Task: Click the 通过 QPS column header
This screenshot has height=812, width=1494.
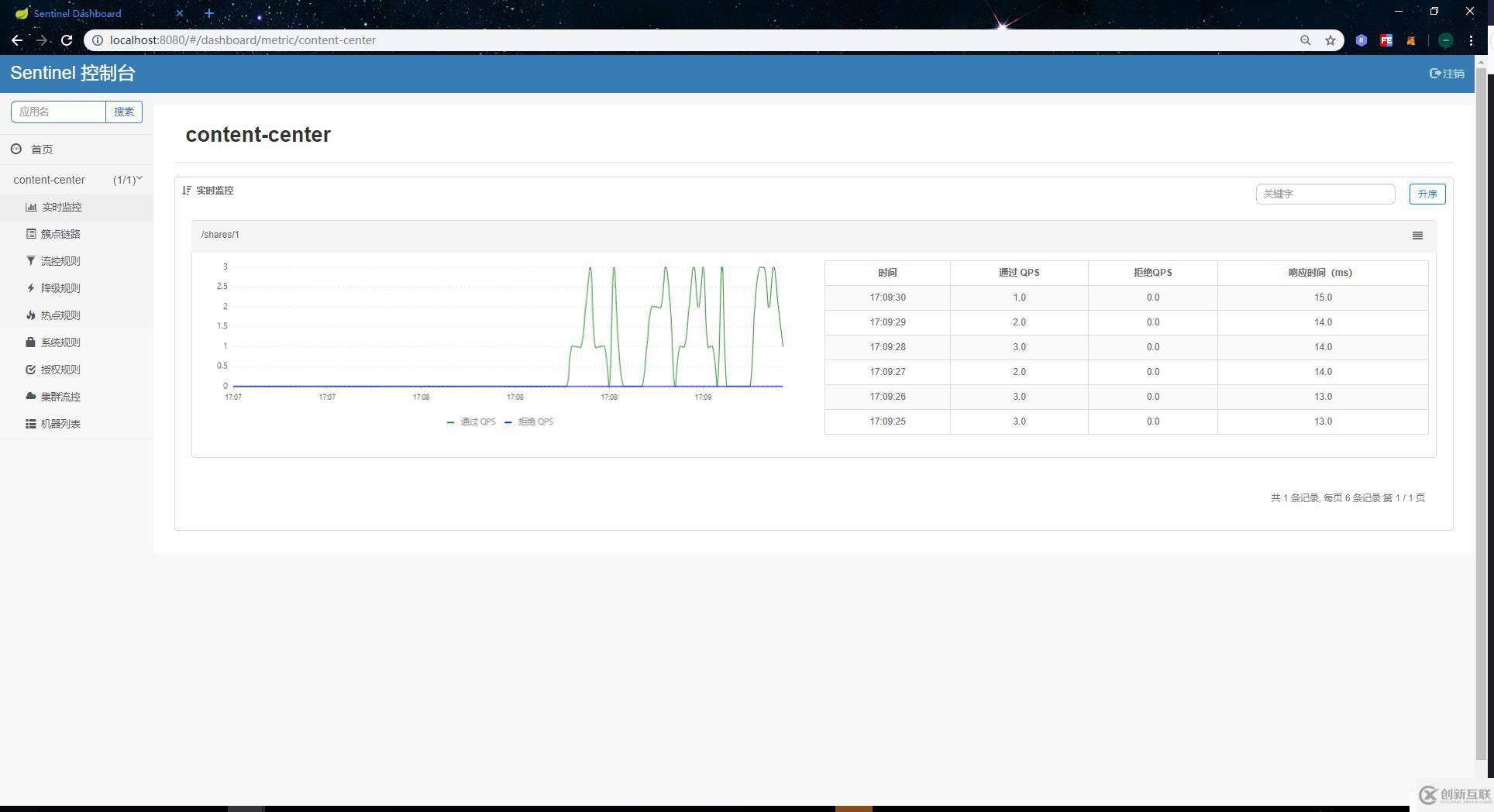Action: [x=1019, y=273]
